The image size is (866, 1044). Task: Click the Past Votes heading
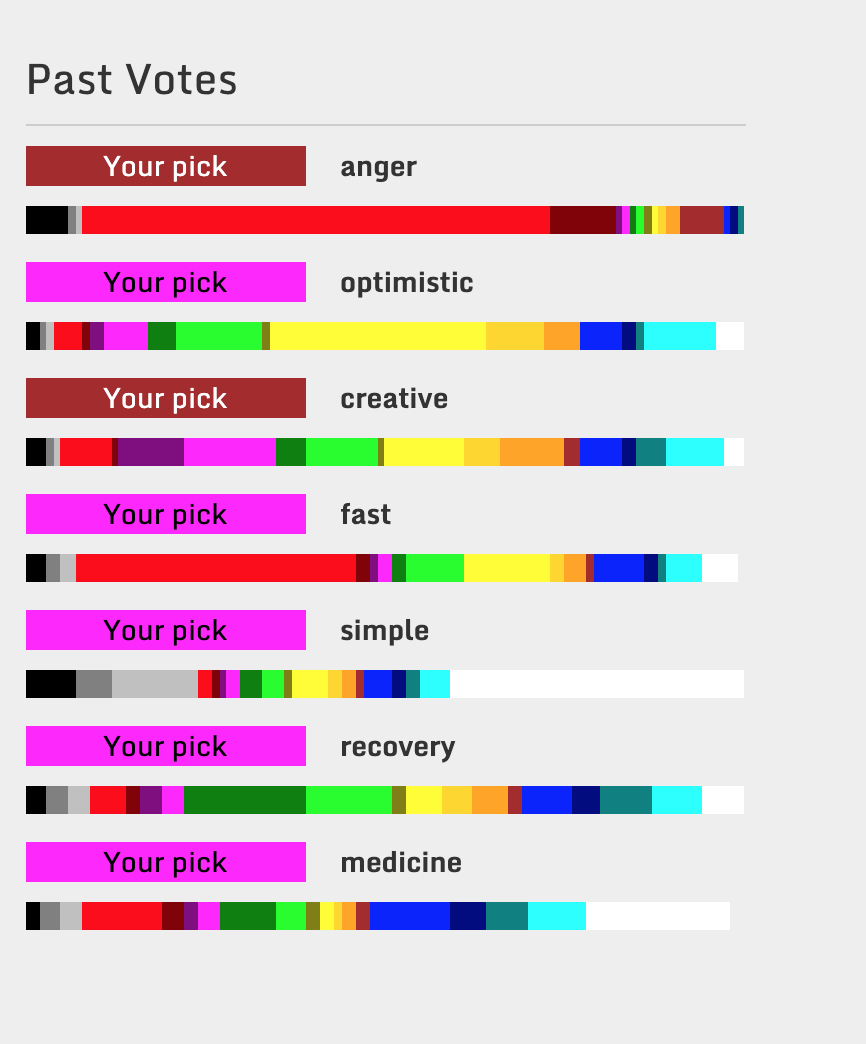click(132, 80)
